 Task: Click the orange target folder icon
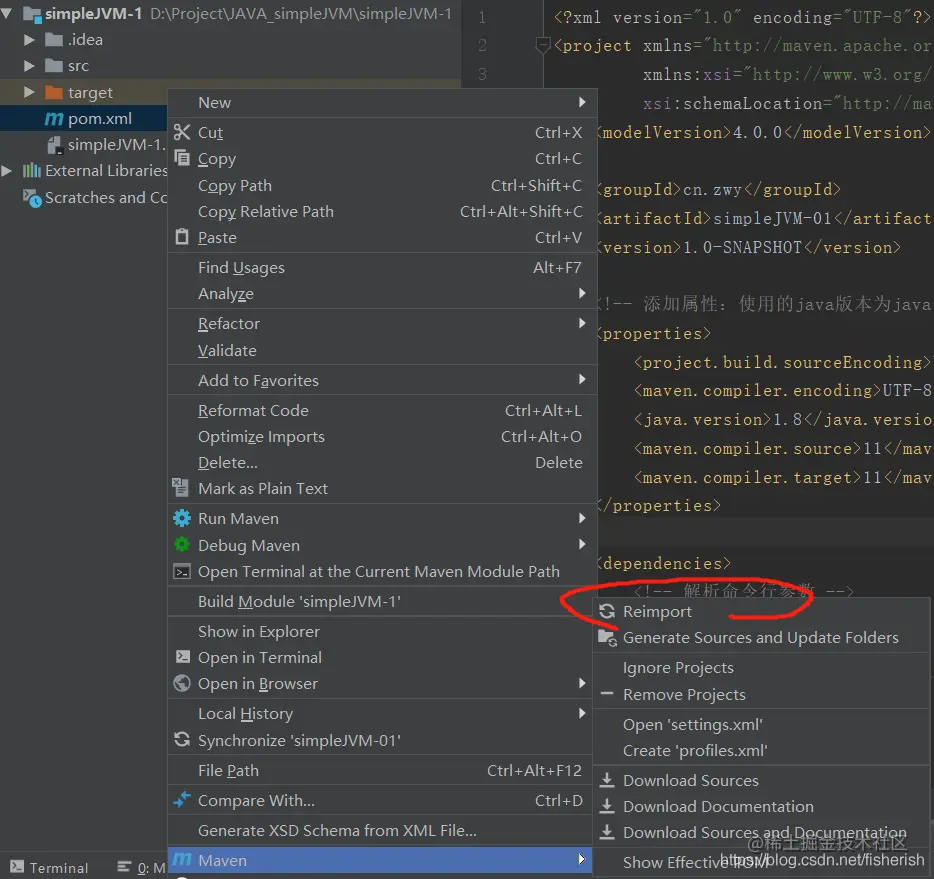54,92
